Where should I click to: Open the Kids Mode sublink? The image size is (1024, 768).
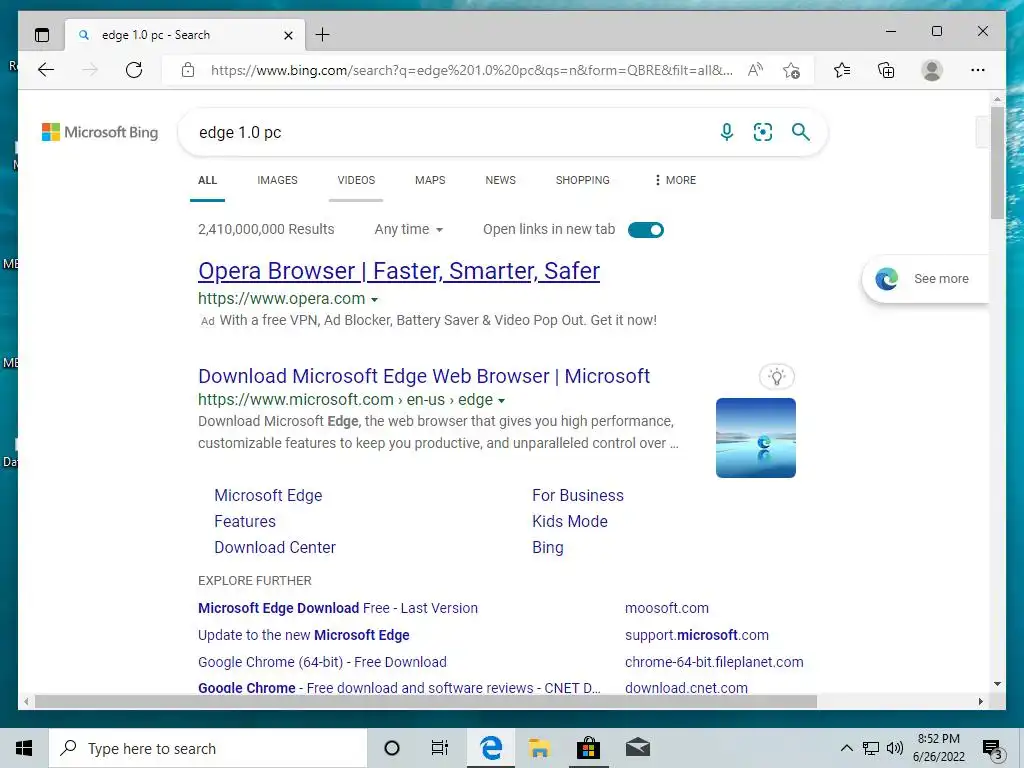coord(570,522)
